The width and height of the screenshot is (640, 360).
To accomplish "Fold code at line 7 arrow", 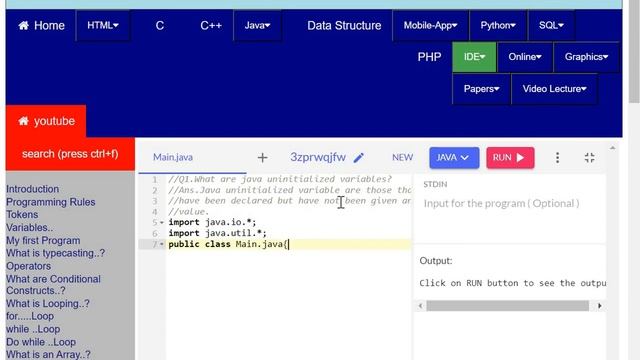I will coord(162,244).
